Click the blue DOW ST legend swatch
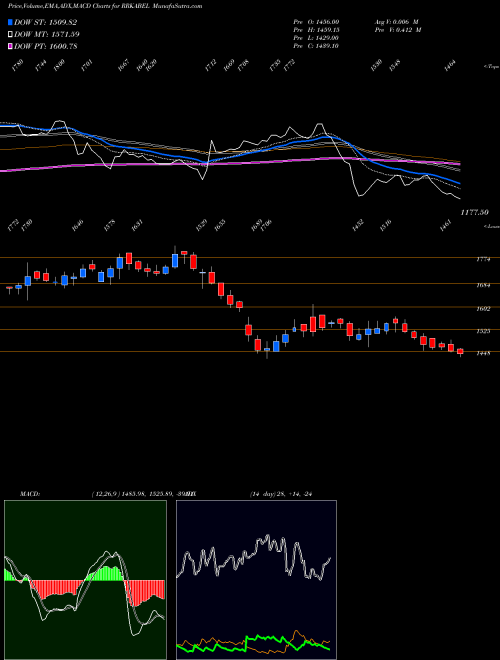The image size is (500, 660). 10,22
